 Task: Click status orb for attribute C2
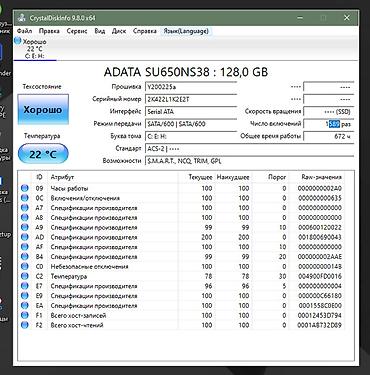[25, 276]
